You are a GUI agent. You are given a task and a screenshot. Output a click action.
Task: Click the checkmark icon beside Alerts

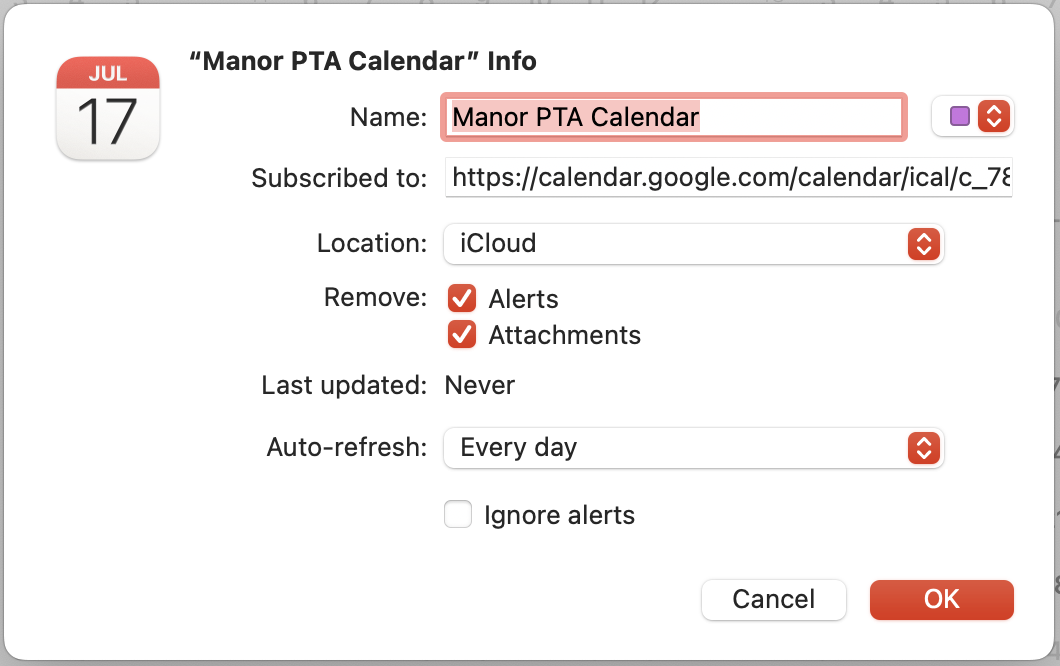(x=461, y=298)
